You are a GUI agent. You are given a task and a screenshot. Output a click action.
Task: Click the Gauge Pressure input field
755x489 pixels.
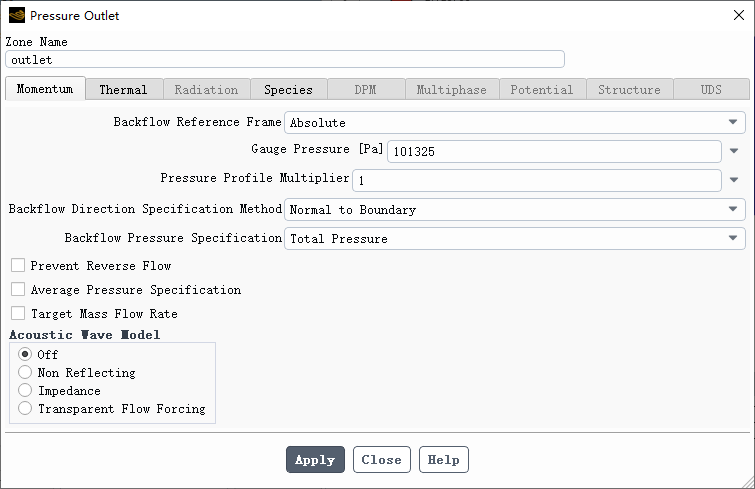[554, 152]
